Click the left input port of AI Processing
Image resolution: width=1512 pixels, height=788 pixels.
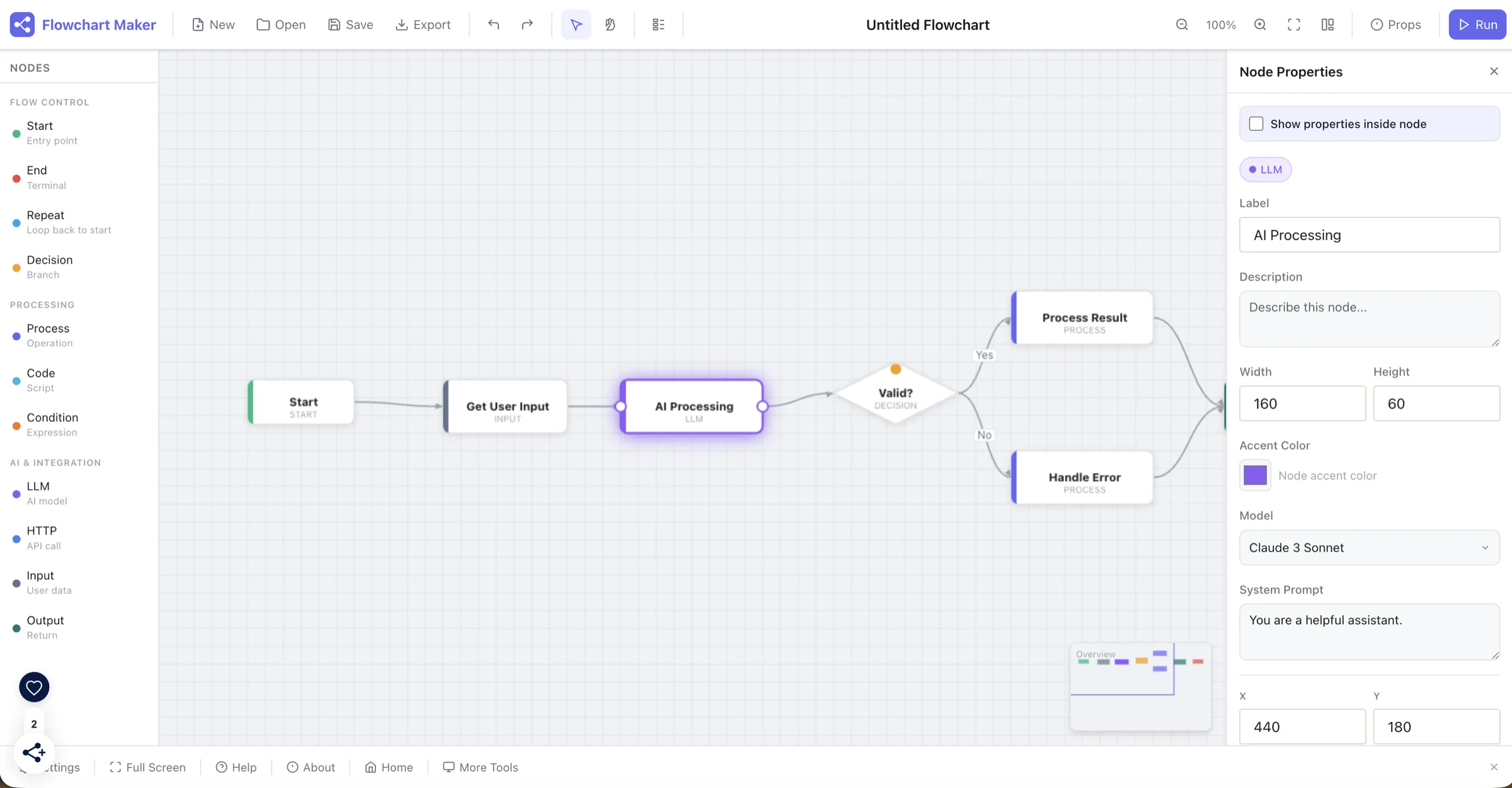[621, 407]
